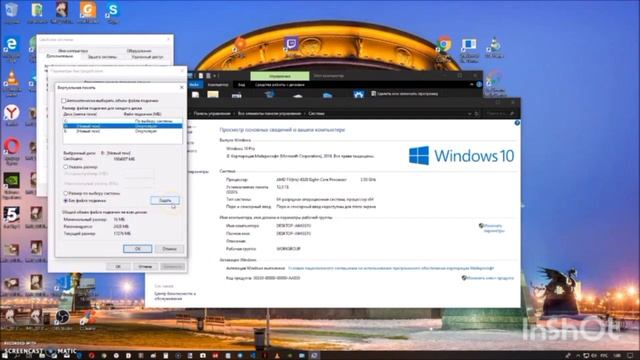Open 'Компьютер' tab in Explorer ribbon
640x360 pixels.
(218, 84)
